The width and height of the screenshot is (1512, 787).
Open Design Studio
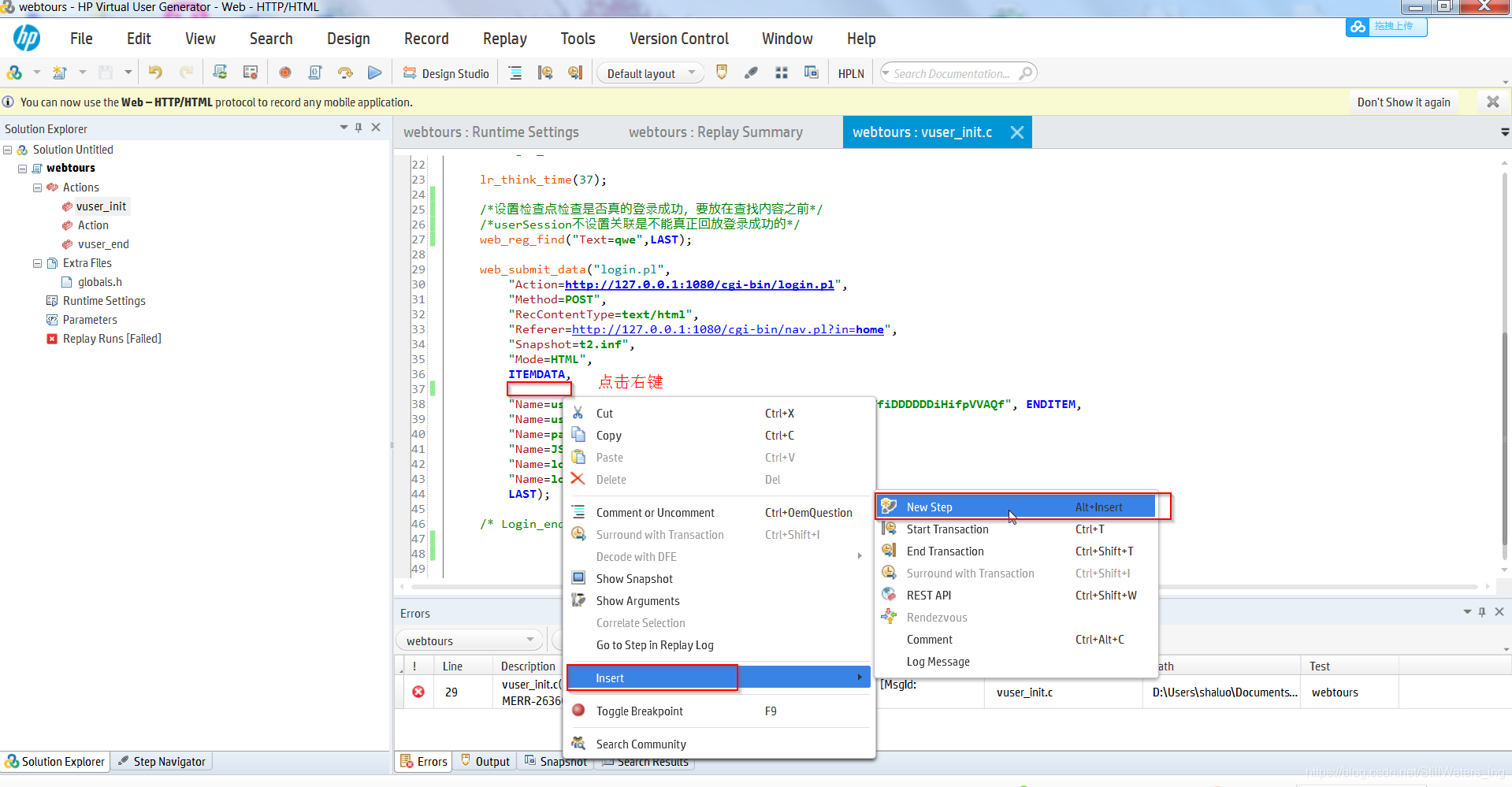446,73
